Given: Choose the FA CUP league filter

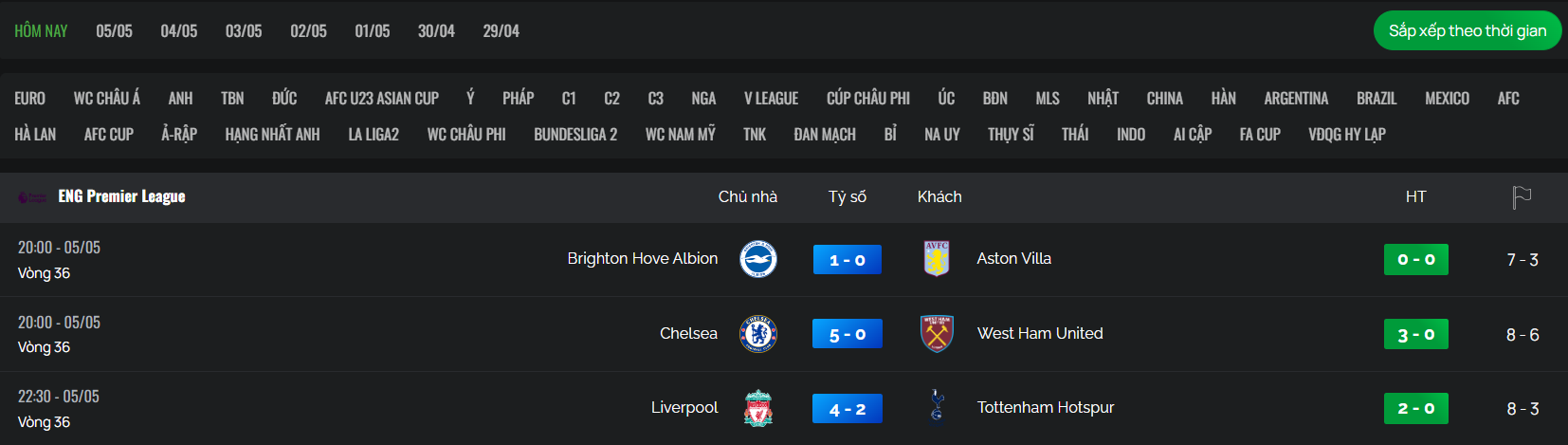Looking at the screenshot, I should point(1260,135).
